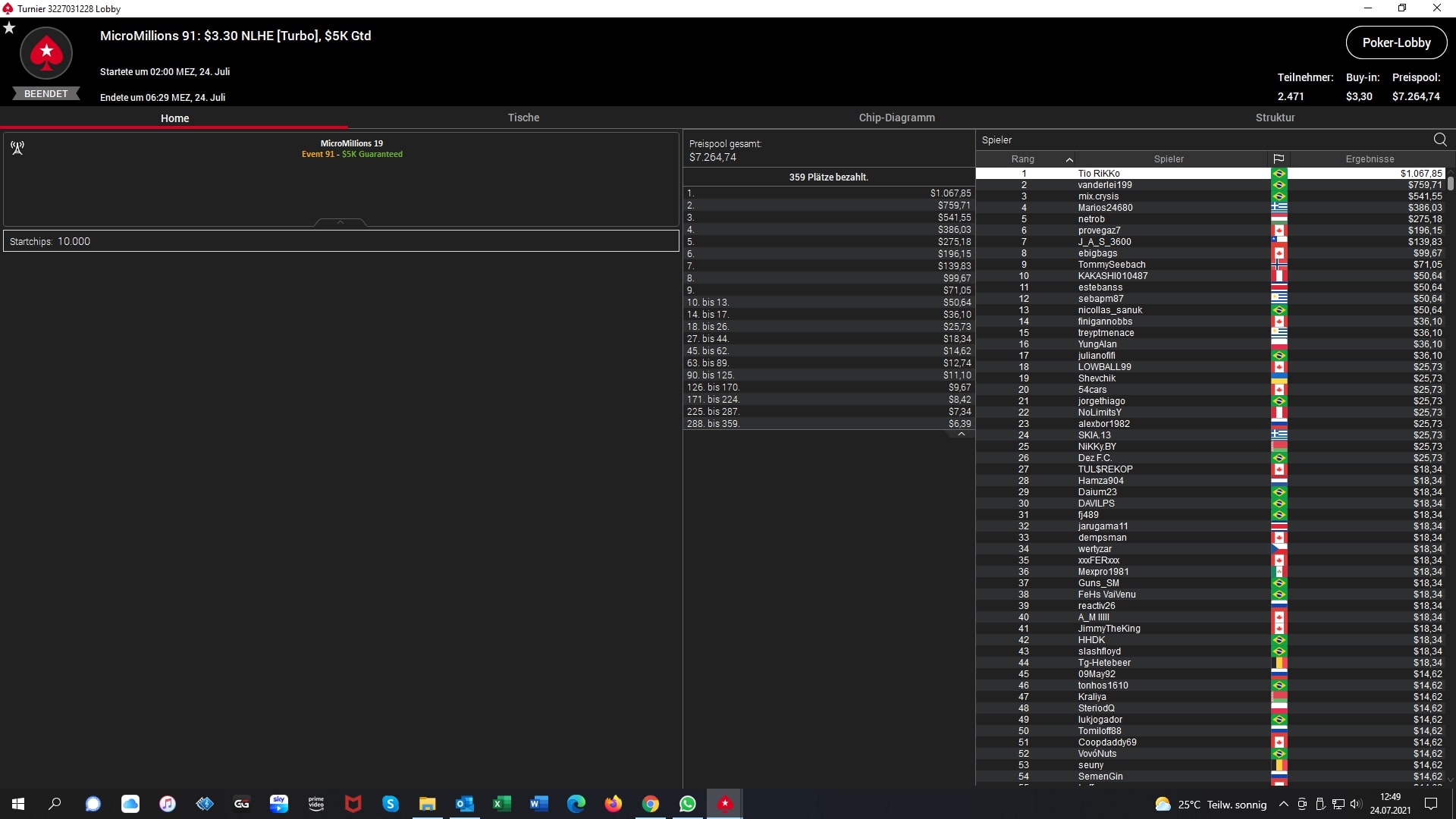Open Microsoft Edge from the taskbar
This screenshot has height=819, width=1456.
coord(576,804)
